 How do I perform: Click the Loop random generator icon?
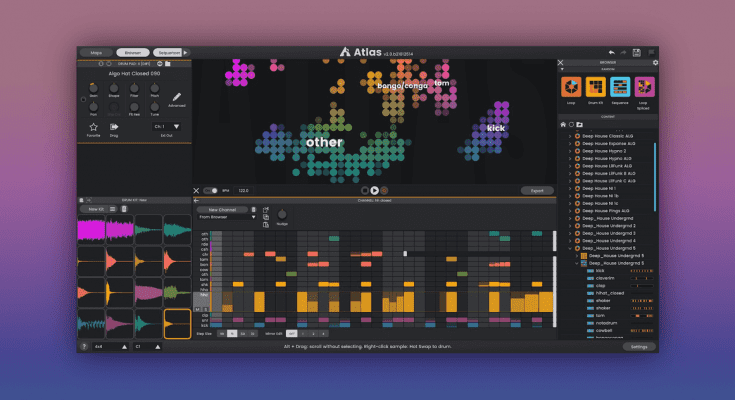[571, 87]
